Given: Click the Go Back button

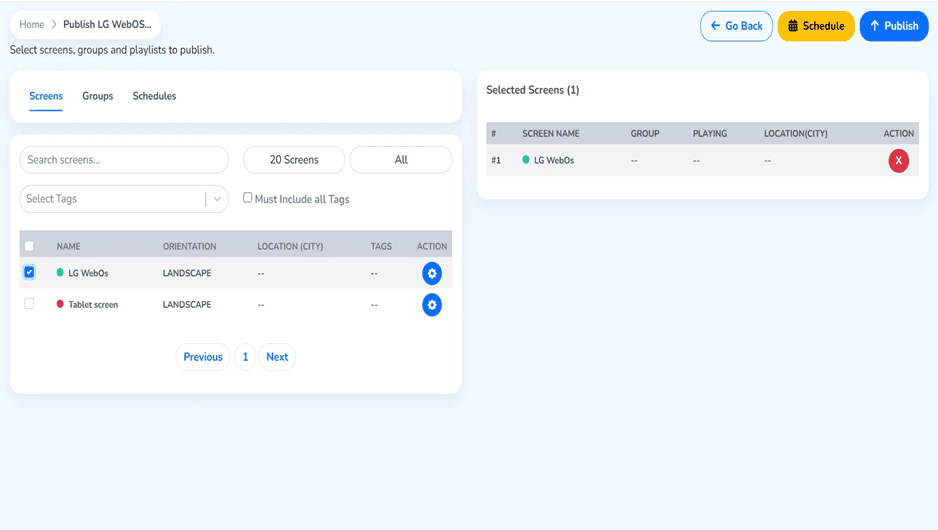Looking at the screenshot, I should coord(736,26).
